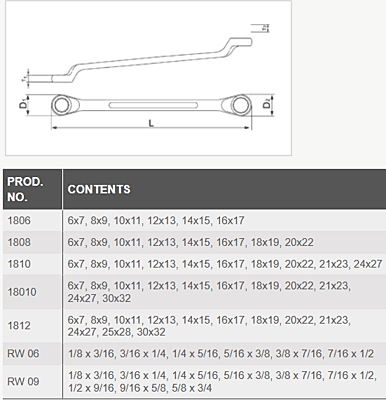Select contents row ending in 20x22
The width and height of the screenshot is (386, 400).
[x=224, y=242]
